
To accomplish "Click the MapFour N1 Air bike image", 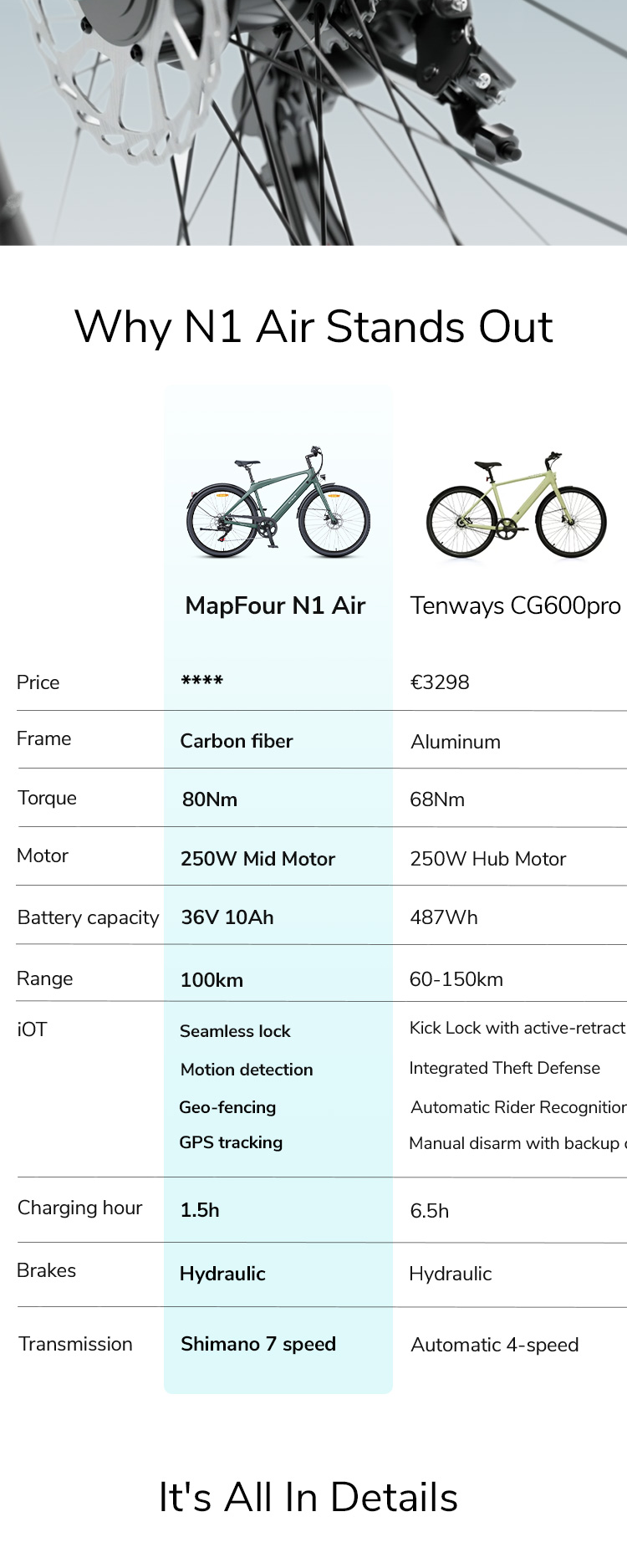I will tap(278, 503).
